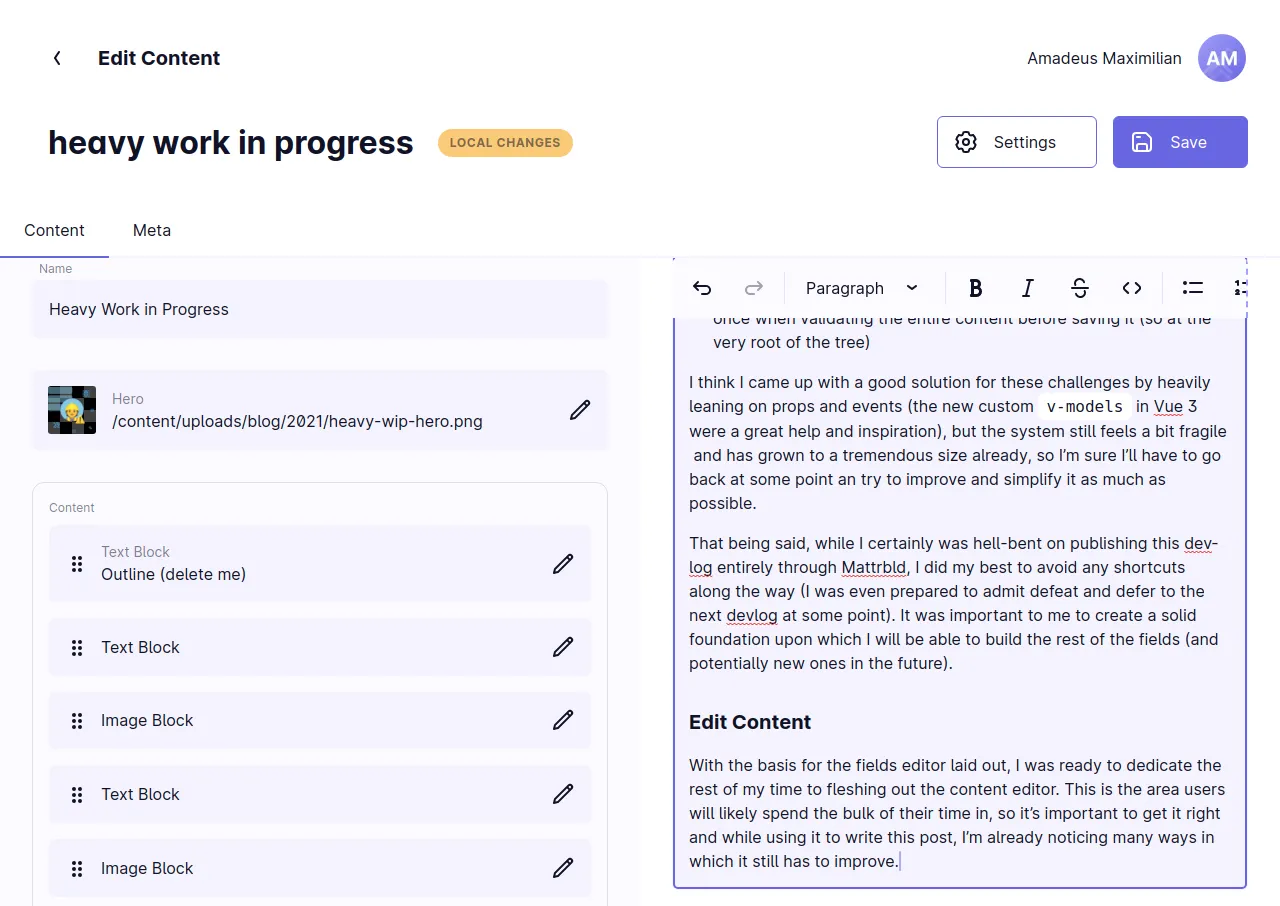Switch to the Meta tab
The height and width of the screenshot is (906, 1280).
[x=151, y=230]
